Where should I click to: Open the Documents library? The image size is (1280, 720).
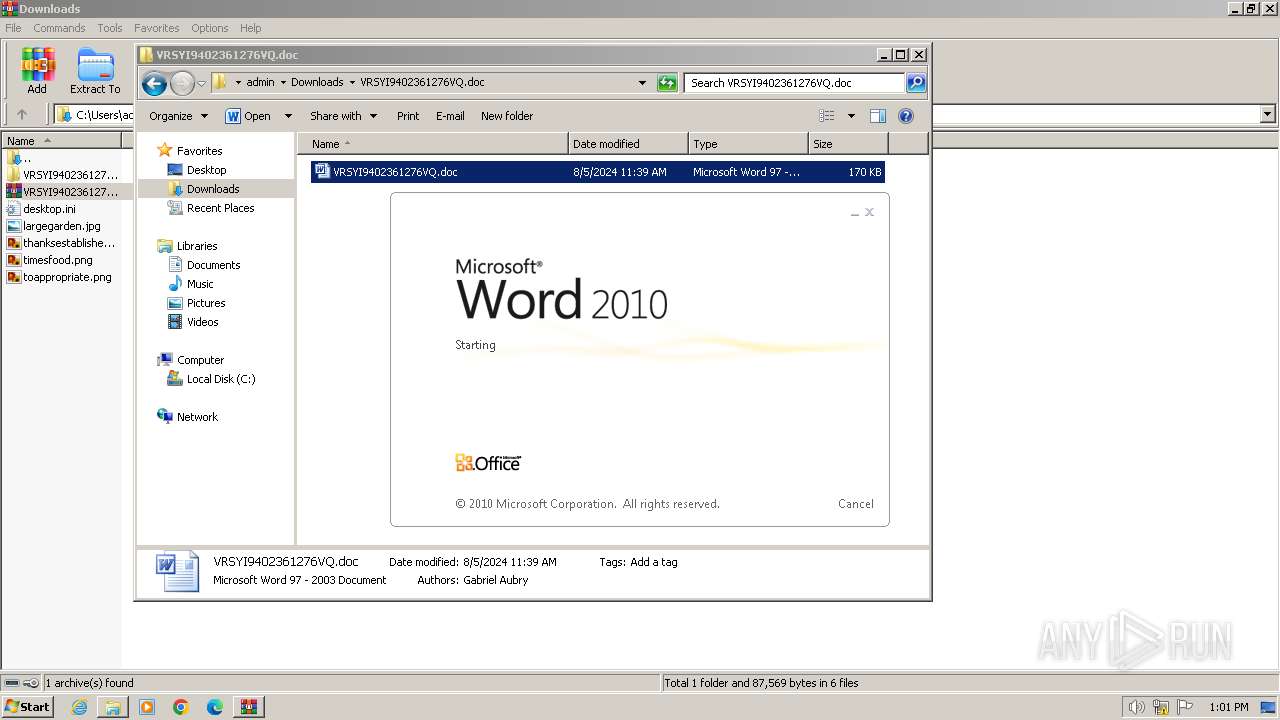point(213,265)
